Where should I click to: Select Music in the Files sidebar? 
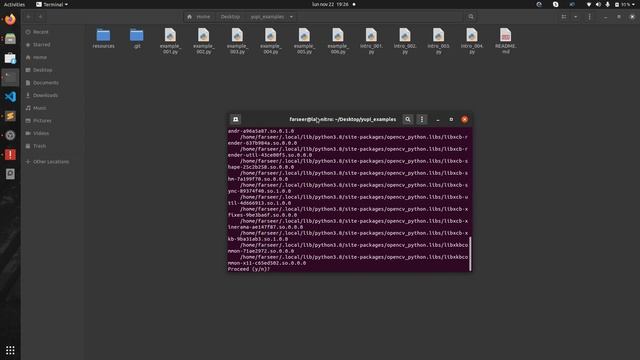53,108
